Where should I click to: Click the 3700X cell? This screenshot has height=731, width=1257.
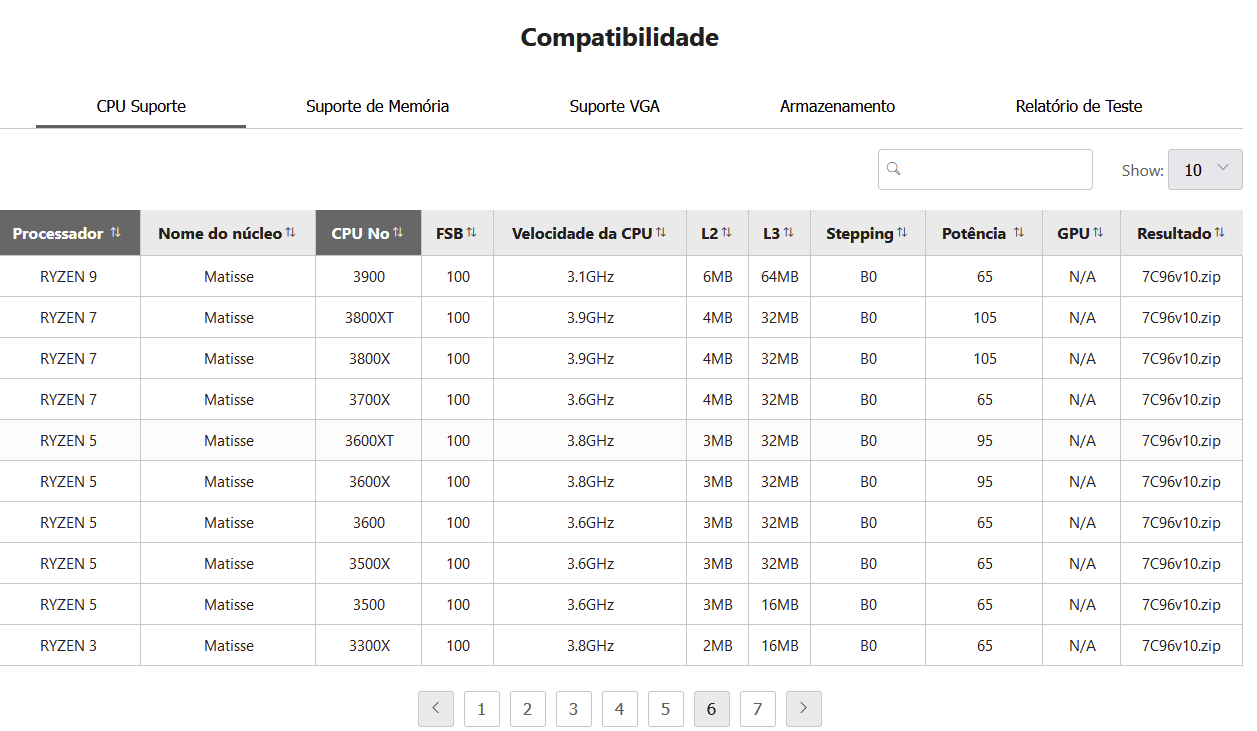tap(368, 400)
